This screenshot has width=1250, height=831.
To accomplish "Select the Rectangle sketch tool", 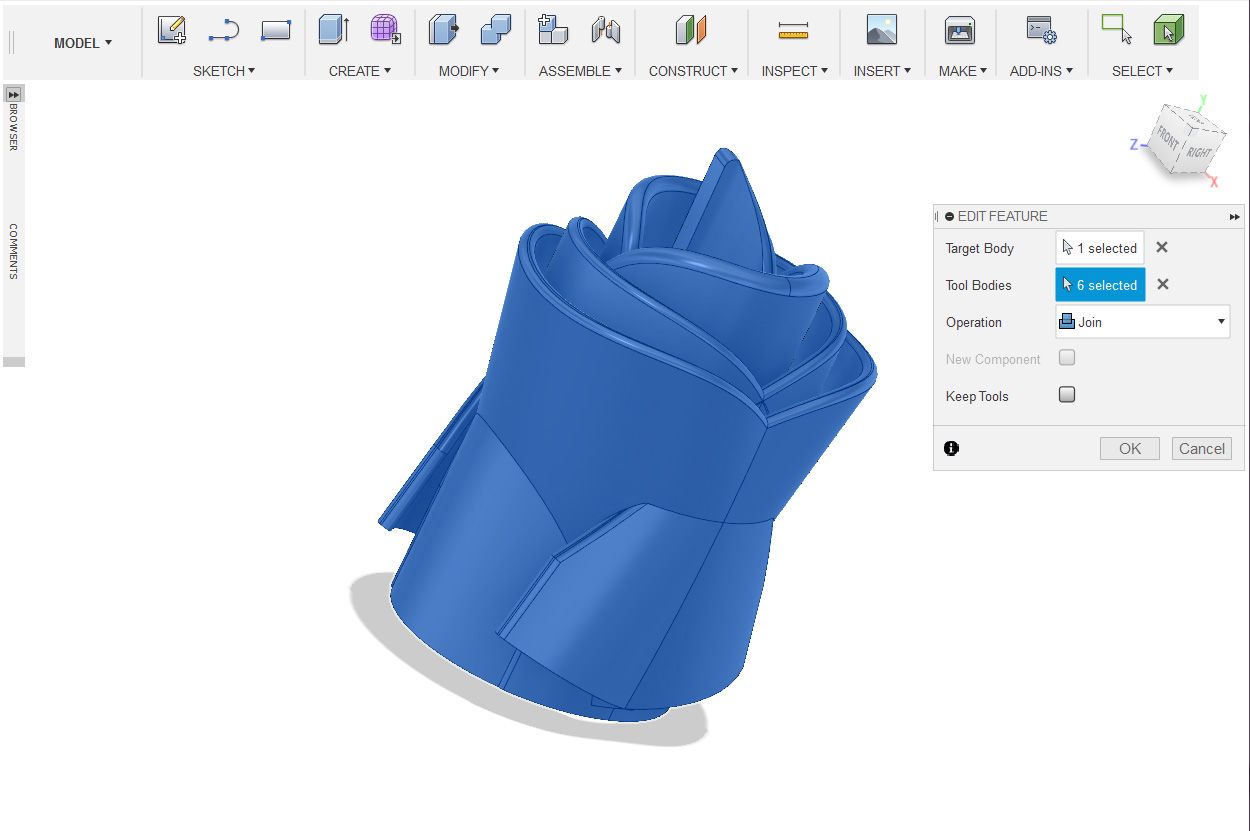I will tap(276, 30).
